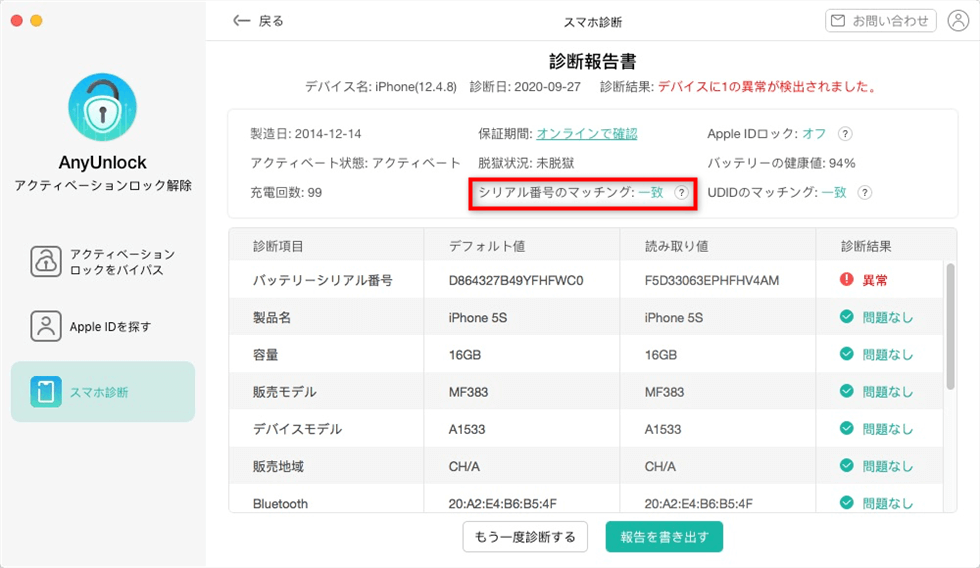Viewport: 980px width, 568px height.
Task: Click the user account profile icon
Action: click(x=957, y=21)
